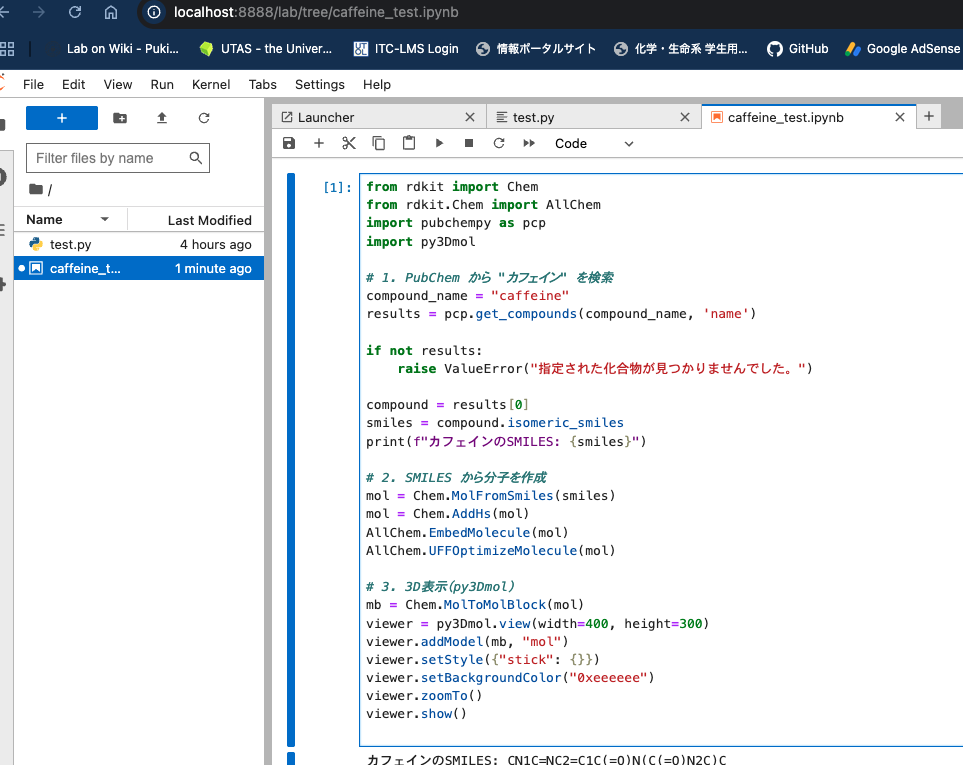
Task: Open the GitHub bookmark
Action: tap(798, 48)
